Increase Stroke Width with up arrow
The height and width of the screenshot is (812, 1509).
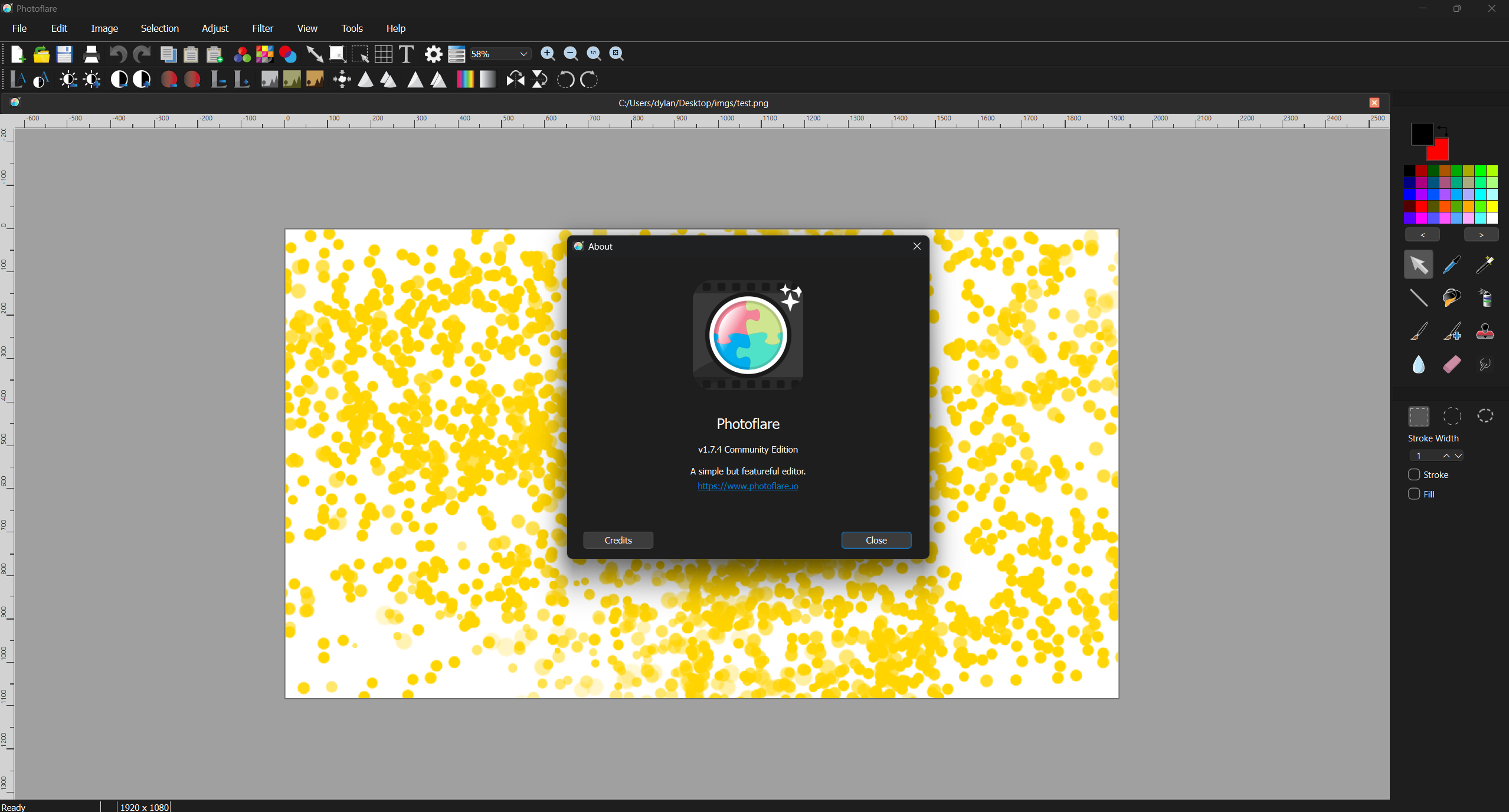(1446, 456)
